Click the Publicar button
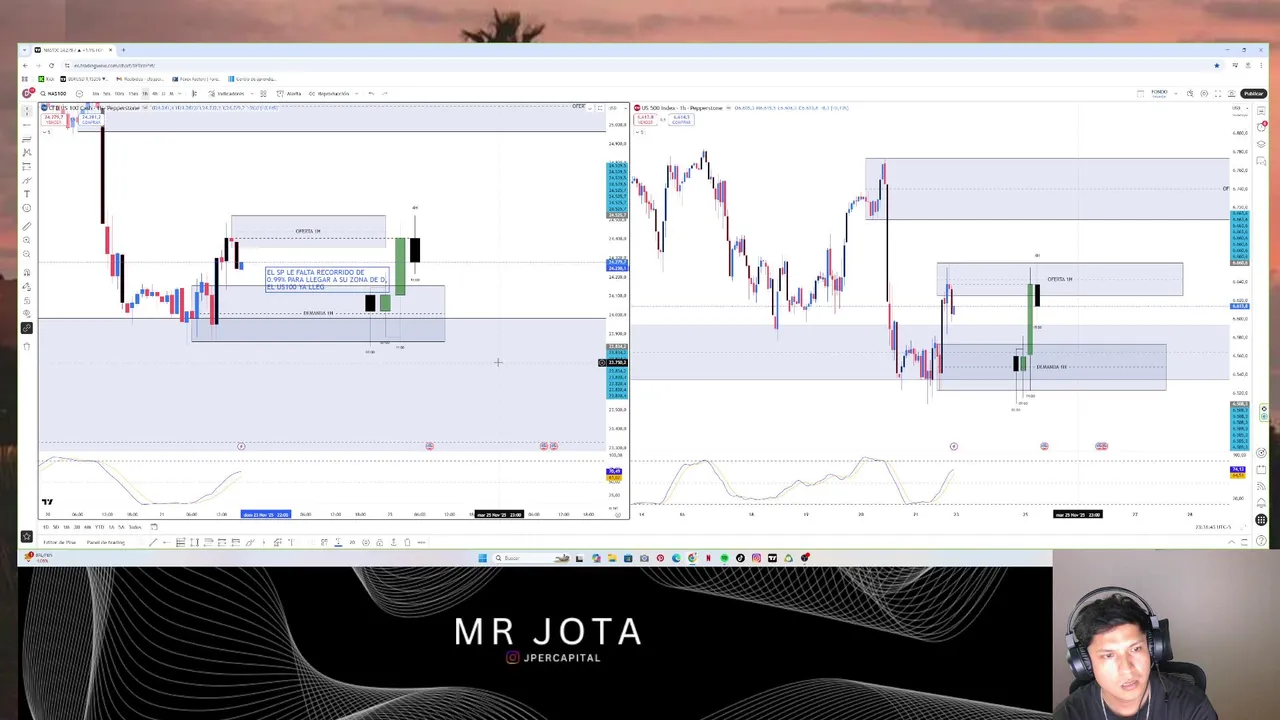 (x=1254, y=94)
